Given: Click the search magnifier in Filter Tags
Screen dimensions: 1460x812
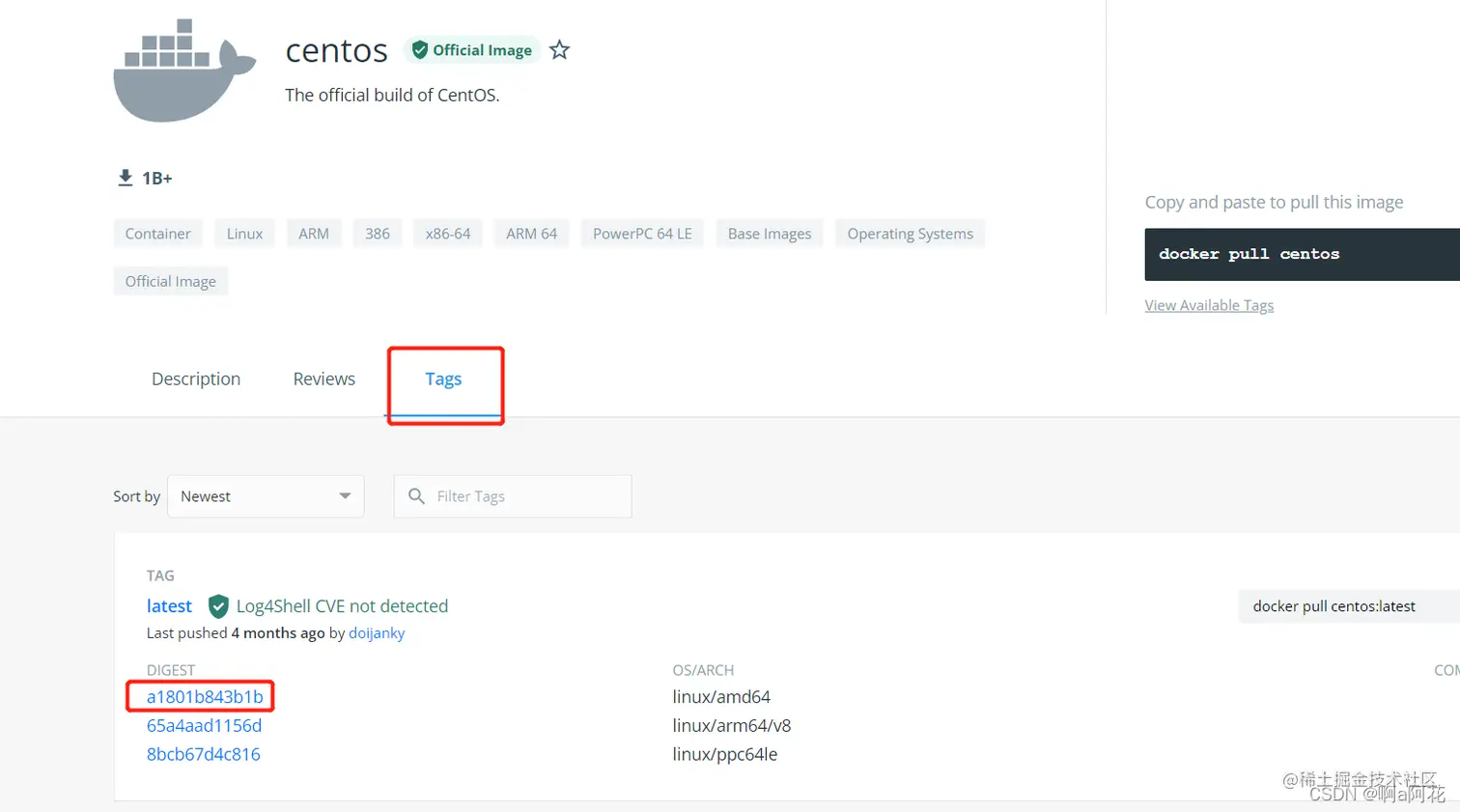Looking at the screenshot, I should 416,496.
